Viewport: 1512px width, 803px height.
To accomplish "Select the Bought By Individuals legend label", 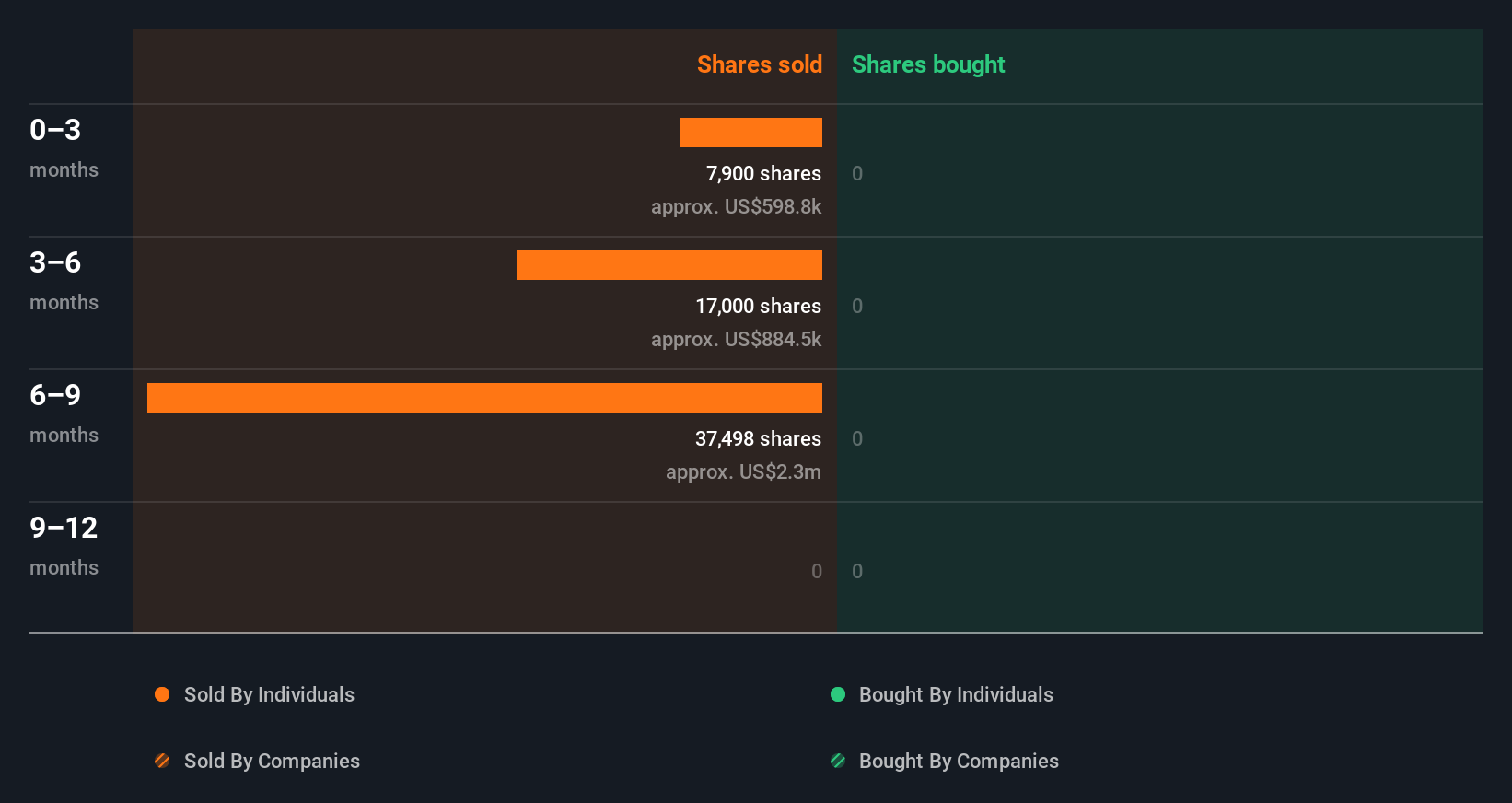I will pos(956,694).
